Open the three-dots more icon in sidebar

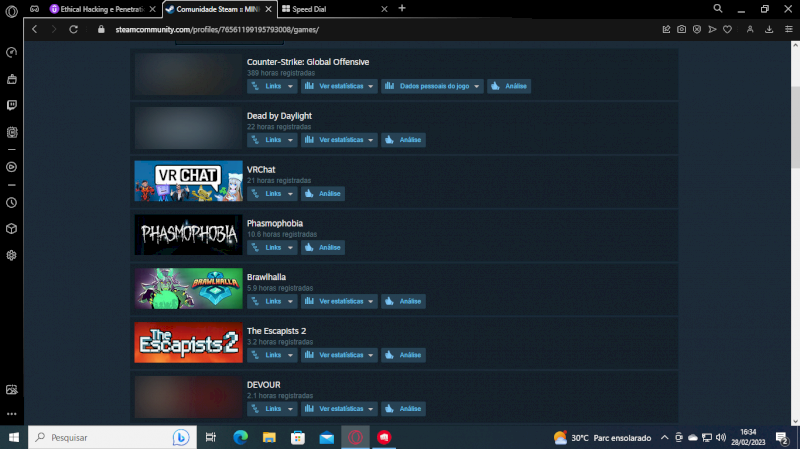click(x=11, y=414)
